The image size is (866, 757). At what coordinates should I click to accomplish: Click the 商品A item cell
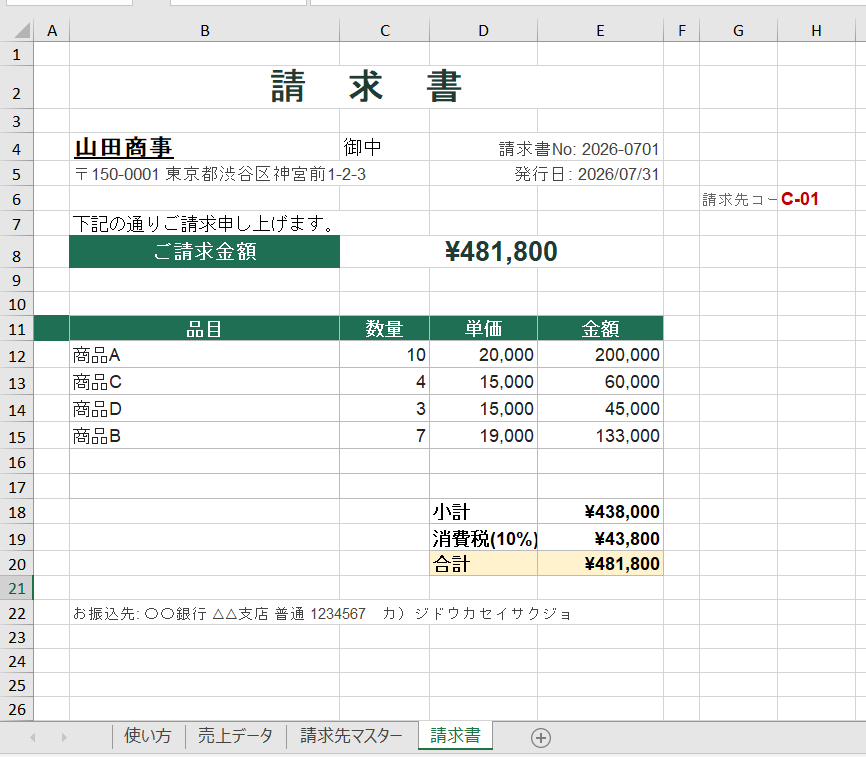[x=204, y=354]
